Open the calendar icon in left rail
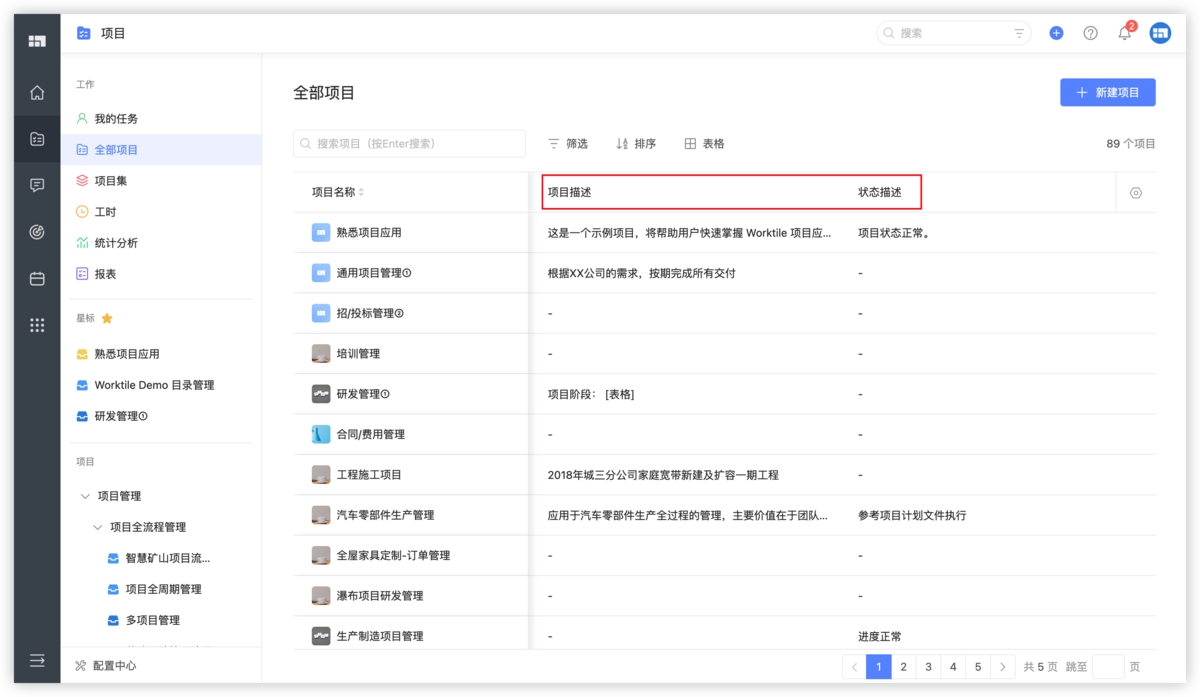 [x=37, y=279]
